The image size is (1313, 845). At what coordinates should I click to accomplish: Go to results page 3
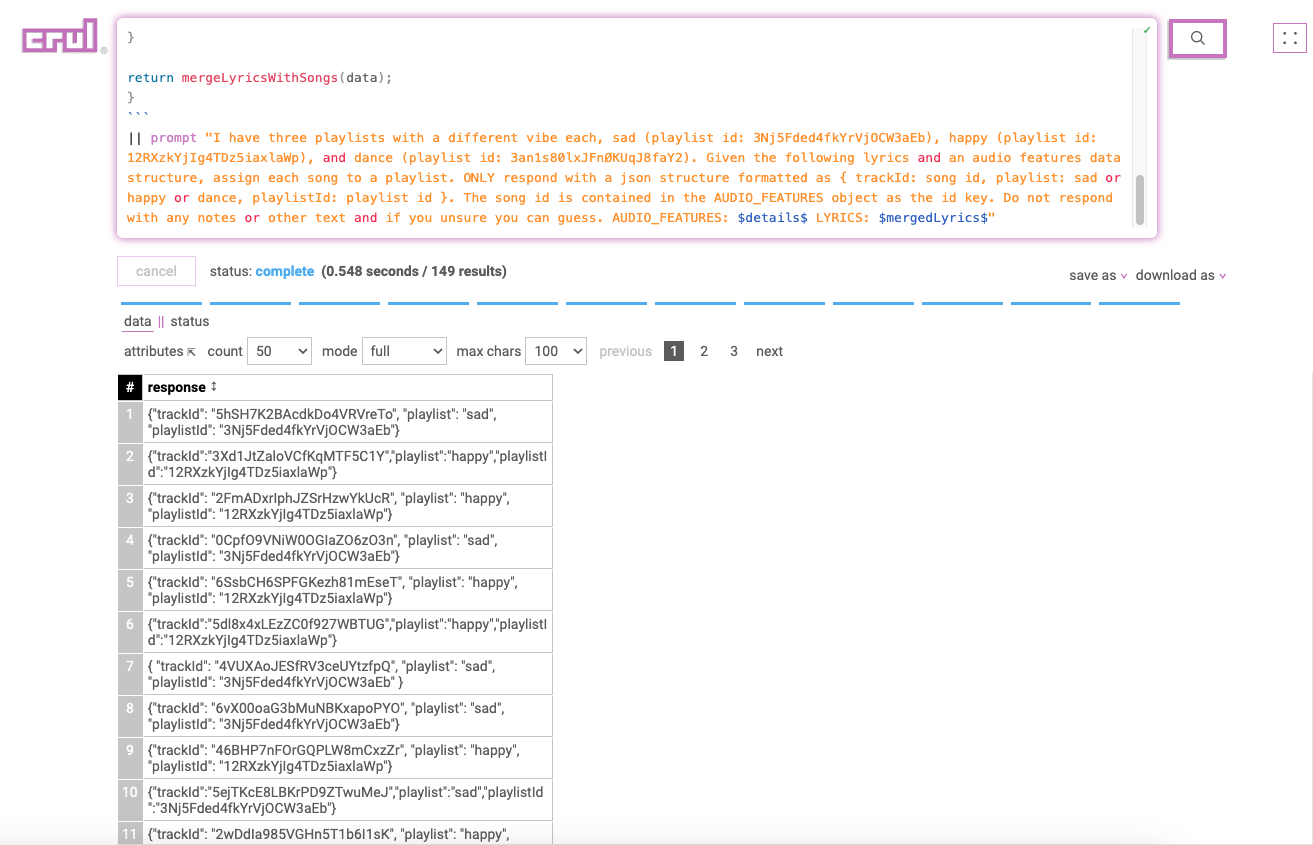coord(734,351)
